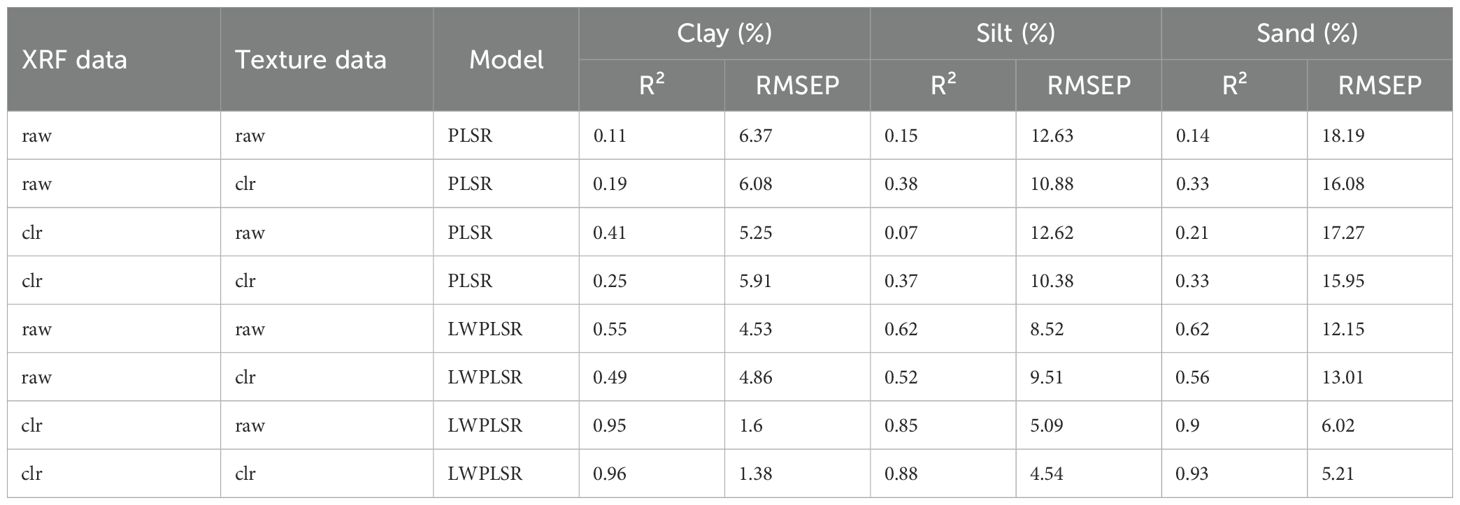The height and width of the screenshot is (505, 1460).
Task: Select the clay RMSEP cell showing 1.6
Action: click(x=750, y=426)
